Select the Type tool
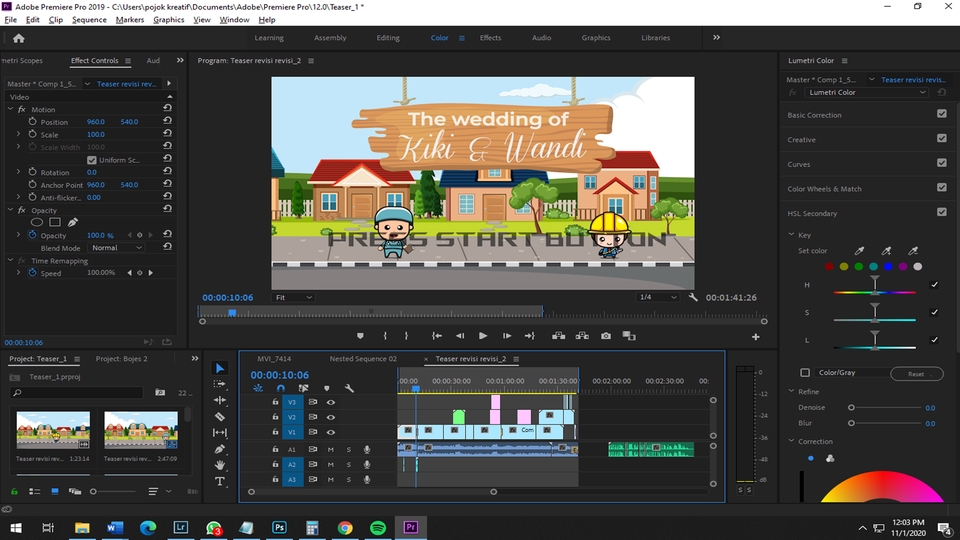Screen dimensions: 960x540 pyautogui.click(x=220, y=481)
